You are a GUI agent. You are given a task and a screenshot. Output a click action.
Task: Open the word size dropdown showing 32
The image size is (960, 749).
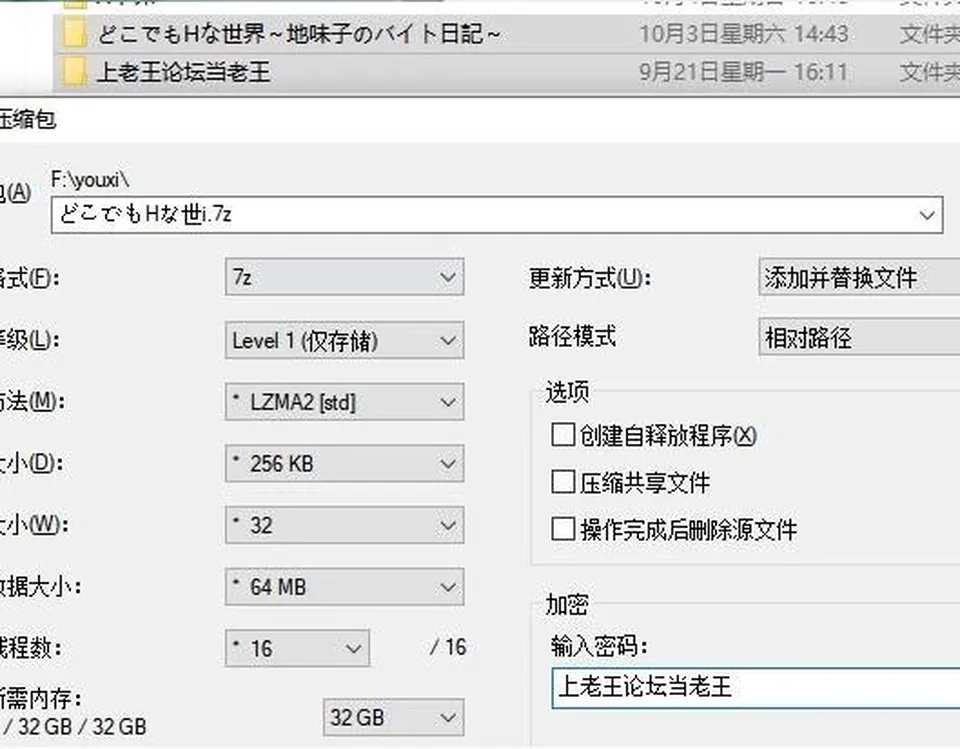tap(344, 525)
